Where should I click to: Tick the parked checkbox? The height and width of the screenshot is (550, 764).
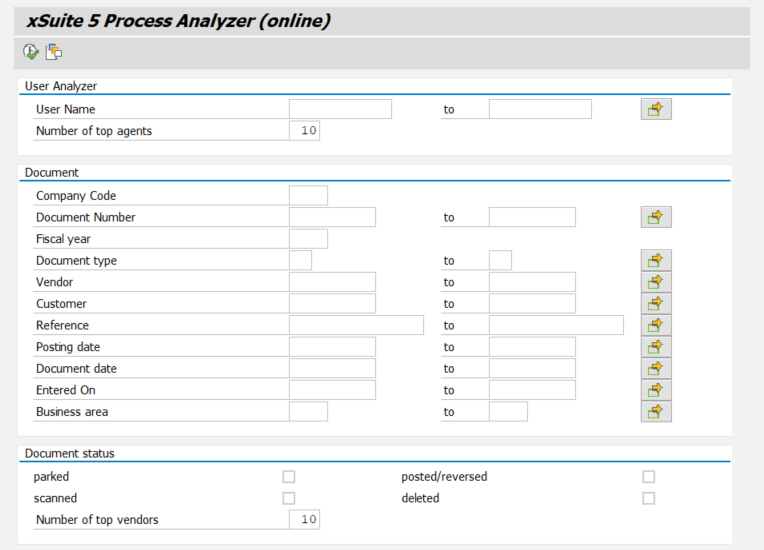(x=289, y=476)
